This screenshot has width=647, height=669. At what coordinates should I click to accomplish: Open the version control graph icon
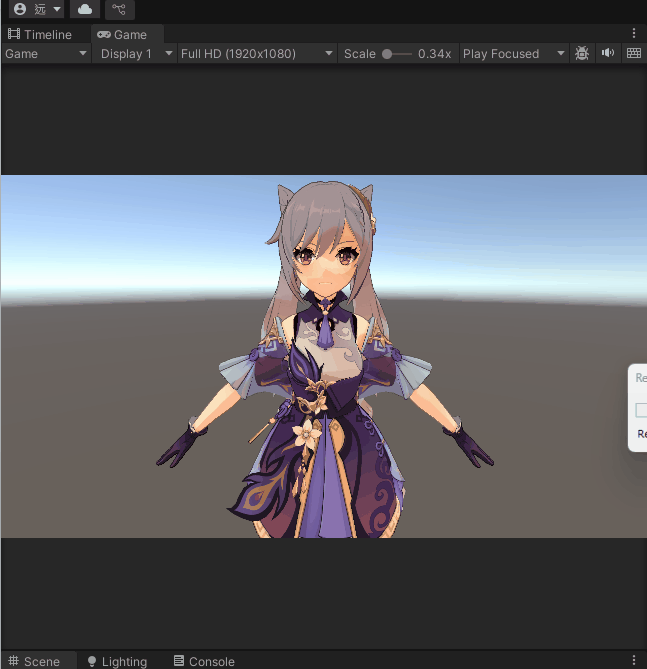(x=119, y=9)
